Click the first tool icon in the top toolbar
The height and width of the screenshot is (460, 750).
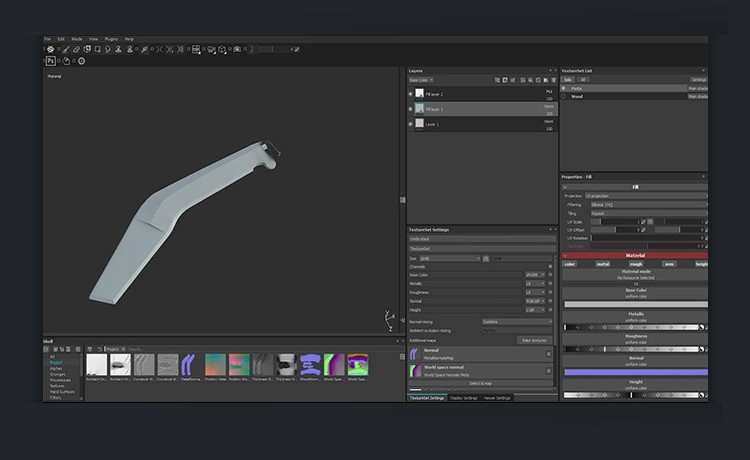tap(50, 49)
